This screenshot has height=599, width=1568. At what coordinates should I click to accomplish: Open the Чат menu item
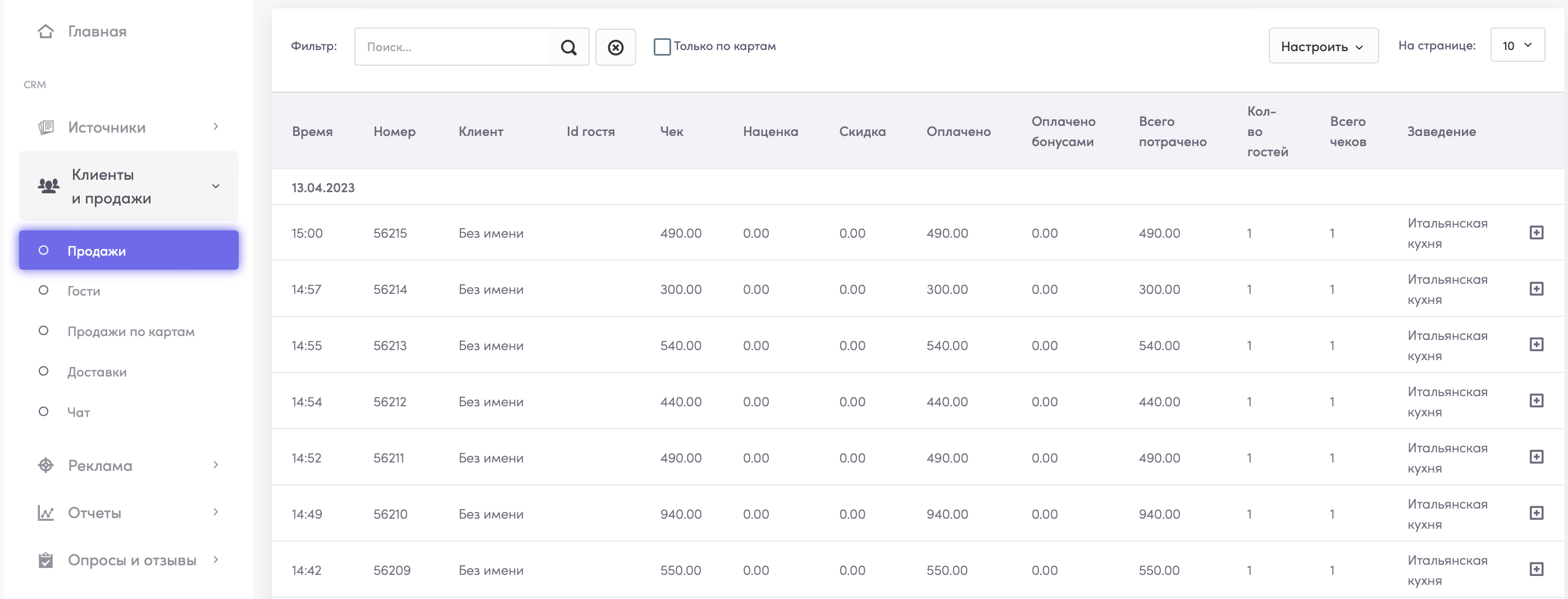pyautogui.click(x=79, y=412)
